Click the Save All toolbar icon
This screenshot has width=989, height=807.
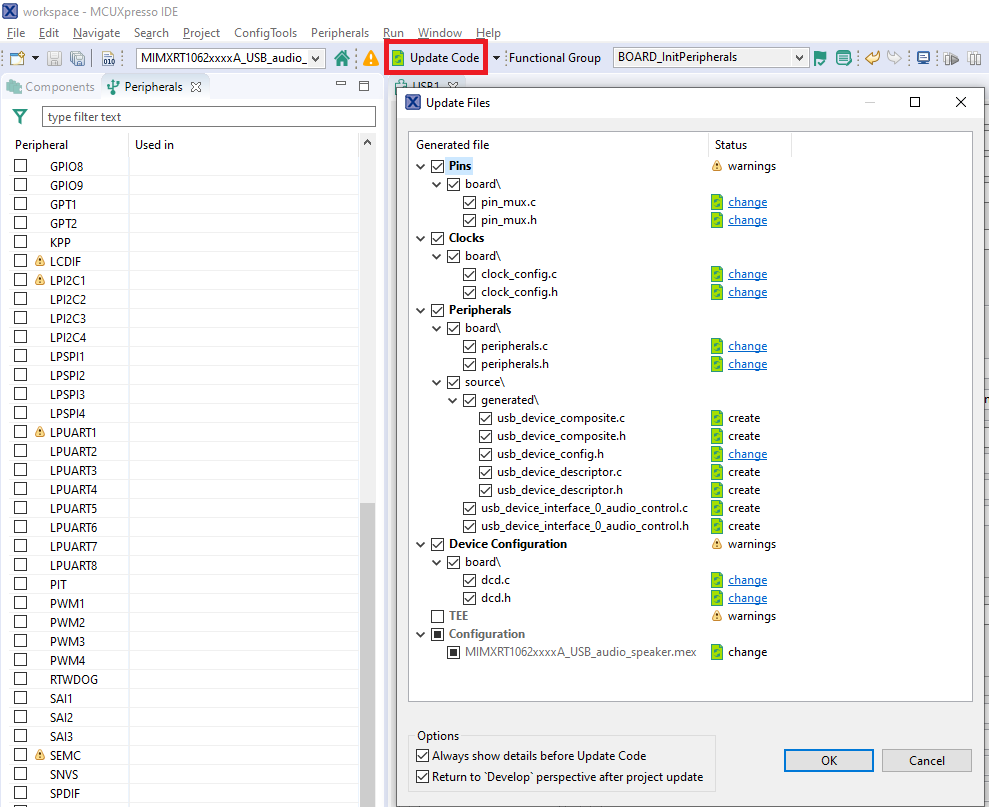(77, 58)
